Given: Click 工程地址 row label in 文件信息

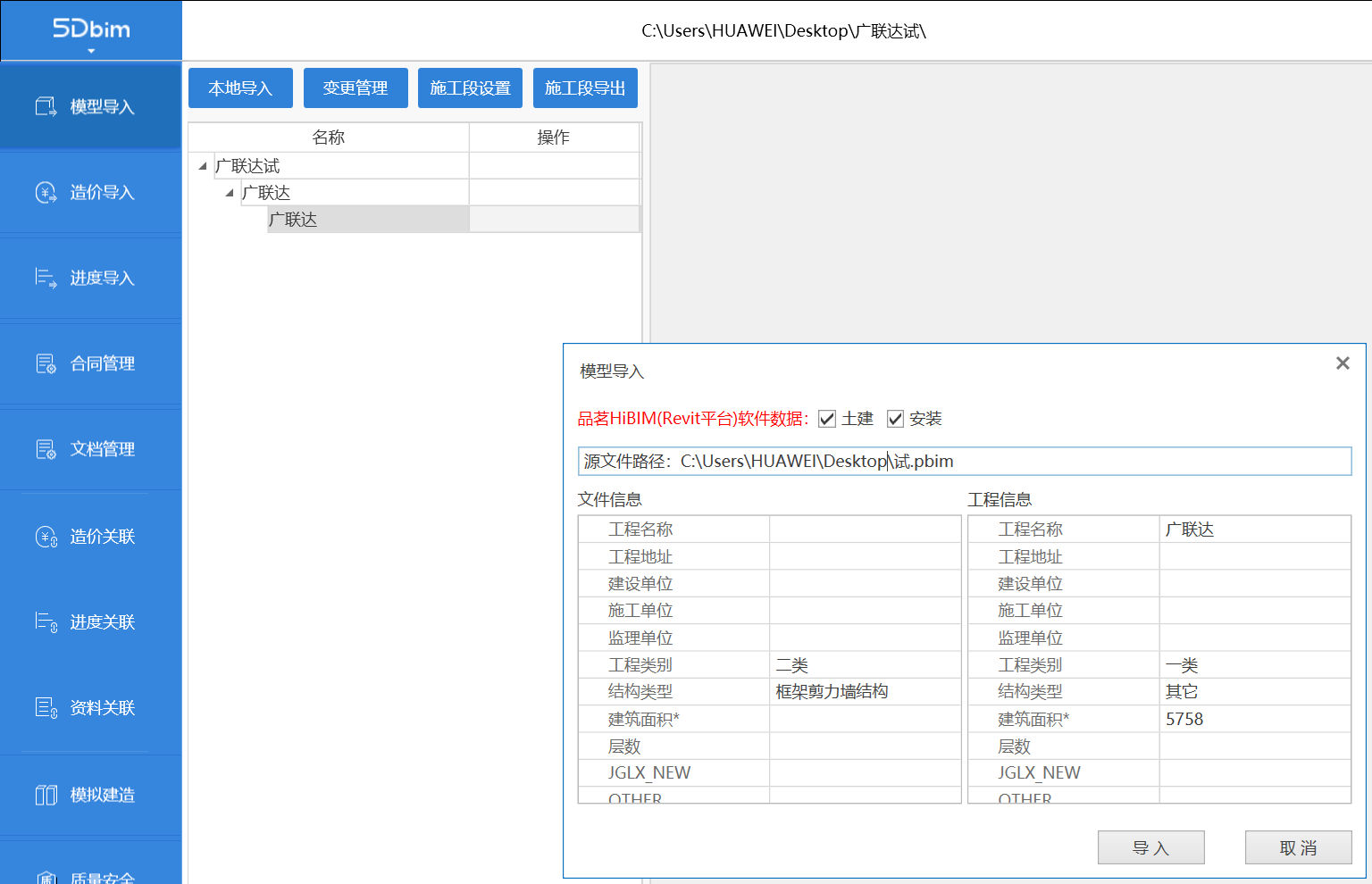Looking at the screenshot, I should click(x=640, y=557).
